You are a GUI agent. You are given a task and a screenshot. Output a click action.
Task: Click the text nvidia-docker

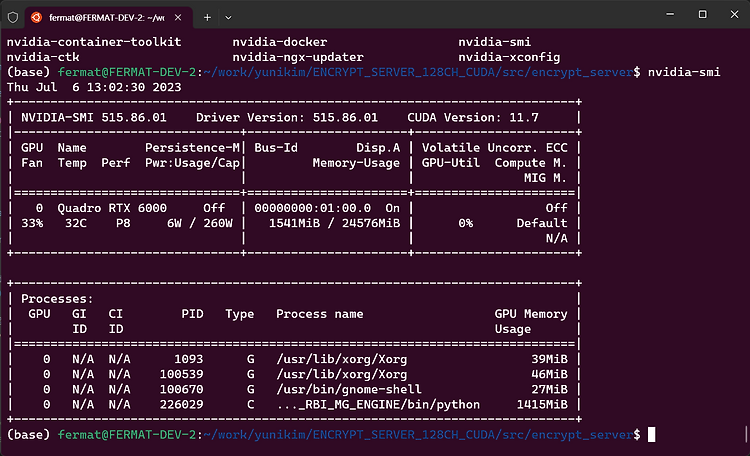coord(280,42)
